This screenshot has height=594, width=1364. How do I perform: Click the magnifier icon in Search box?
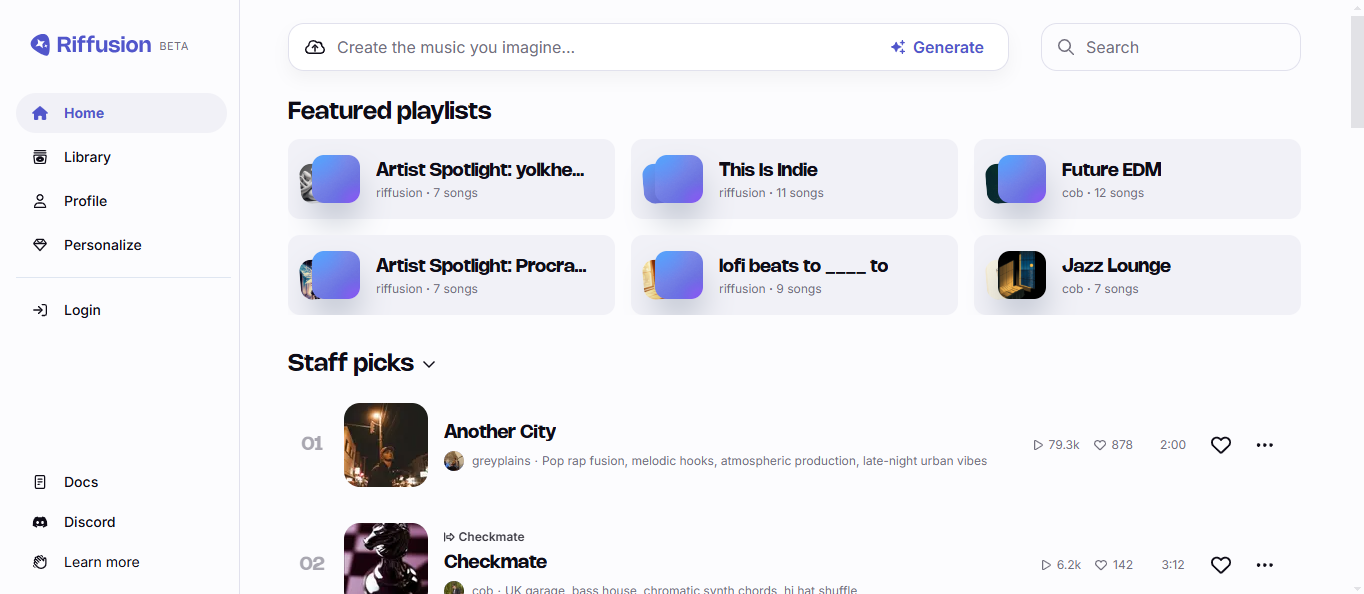1066,47
